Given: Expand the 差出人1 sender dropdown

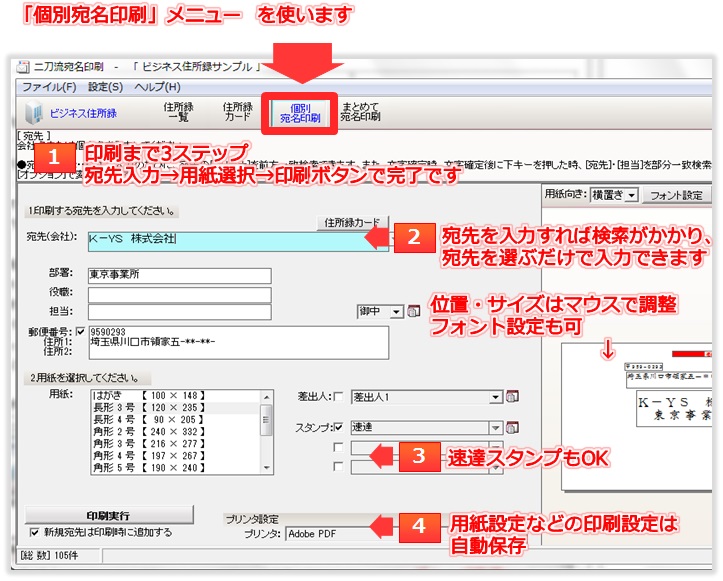Looking at the screenshot, I should (495, 397).
